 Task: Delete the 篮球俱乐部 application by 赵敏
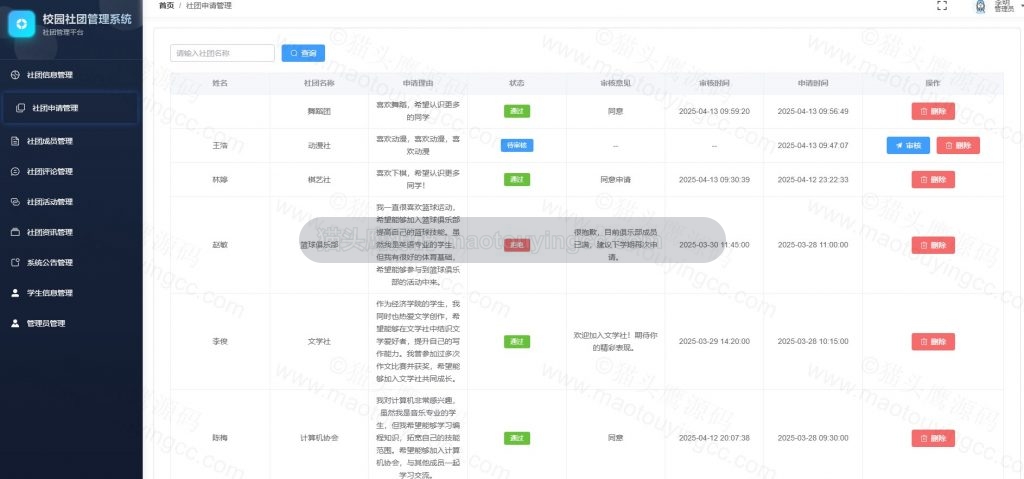pos(933,245)
